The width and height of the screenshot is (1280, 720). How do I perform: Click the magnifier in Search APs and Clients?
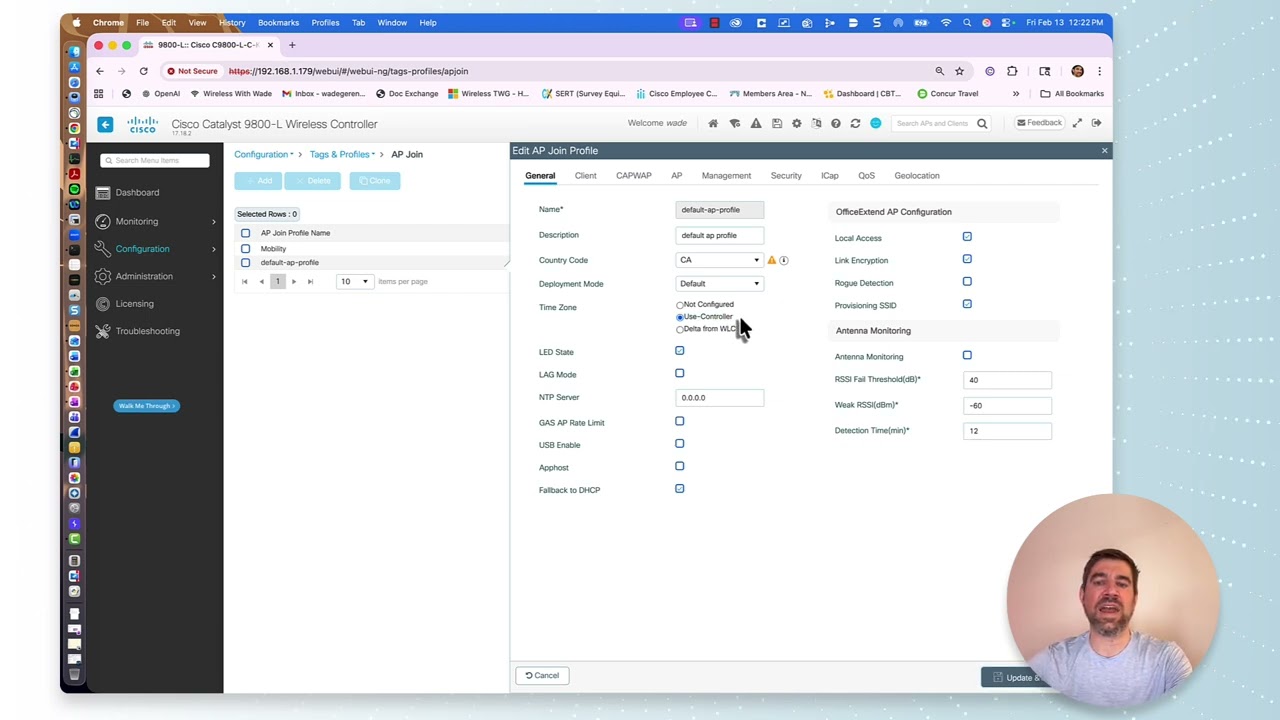coord(982,123)
